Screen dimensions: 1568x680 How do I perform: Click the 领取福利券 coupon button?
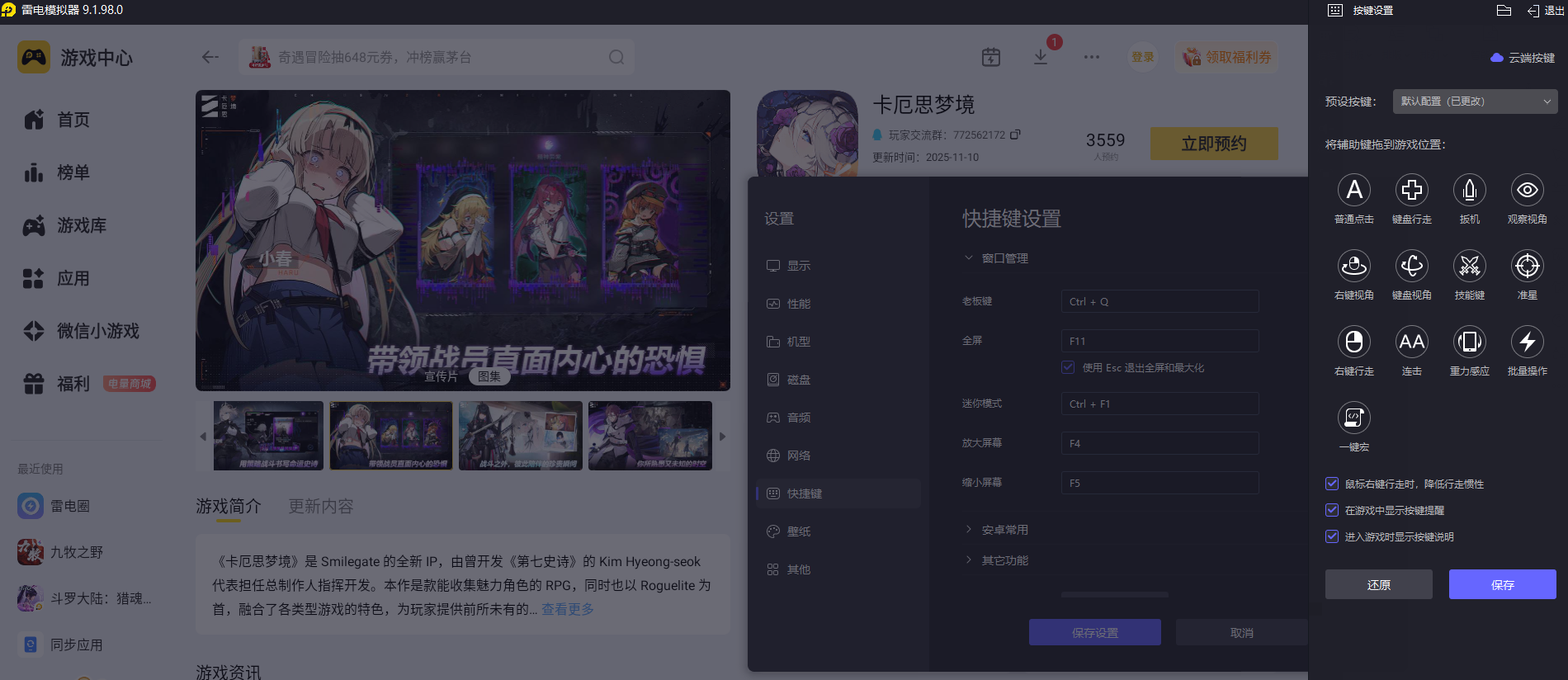[1227, 57]
